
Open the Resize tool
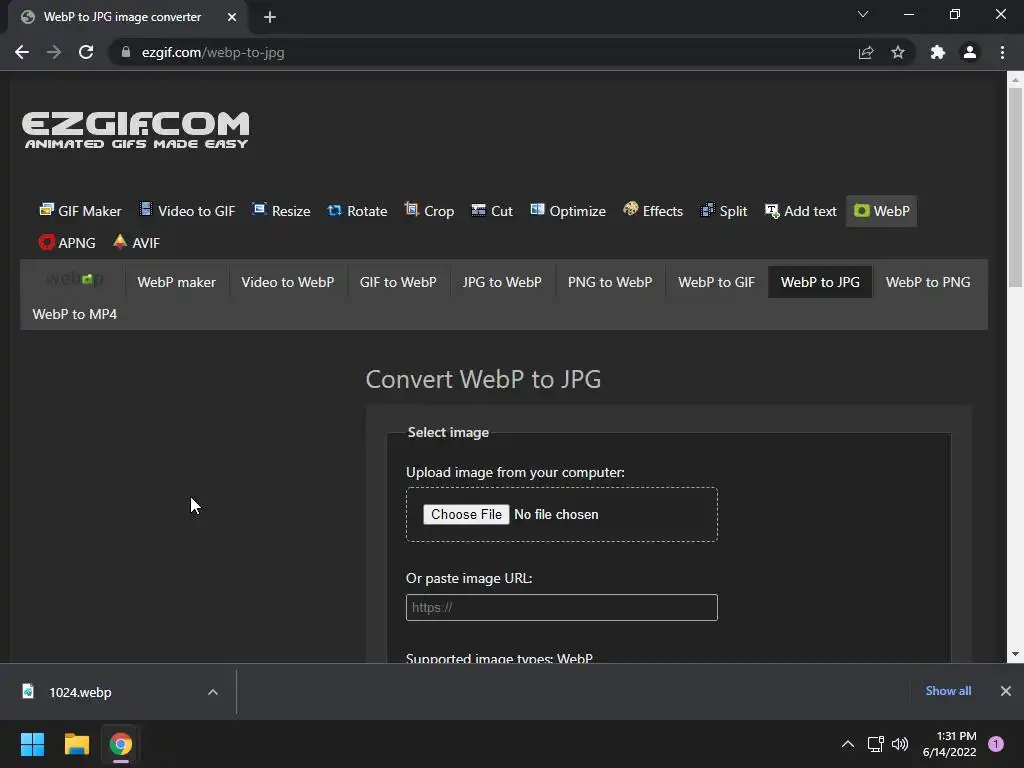281,211
